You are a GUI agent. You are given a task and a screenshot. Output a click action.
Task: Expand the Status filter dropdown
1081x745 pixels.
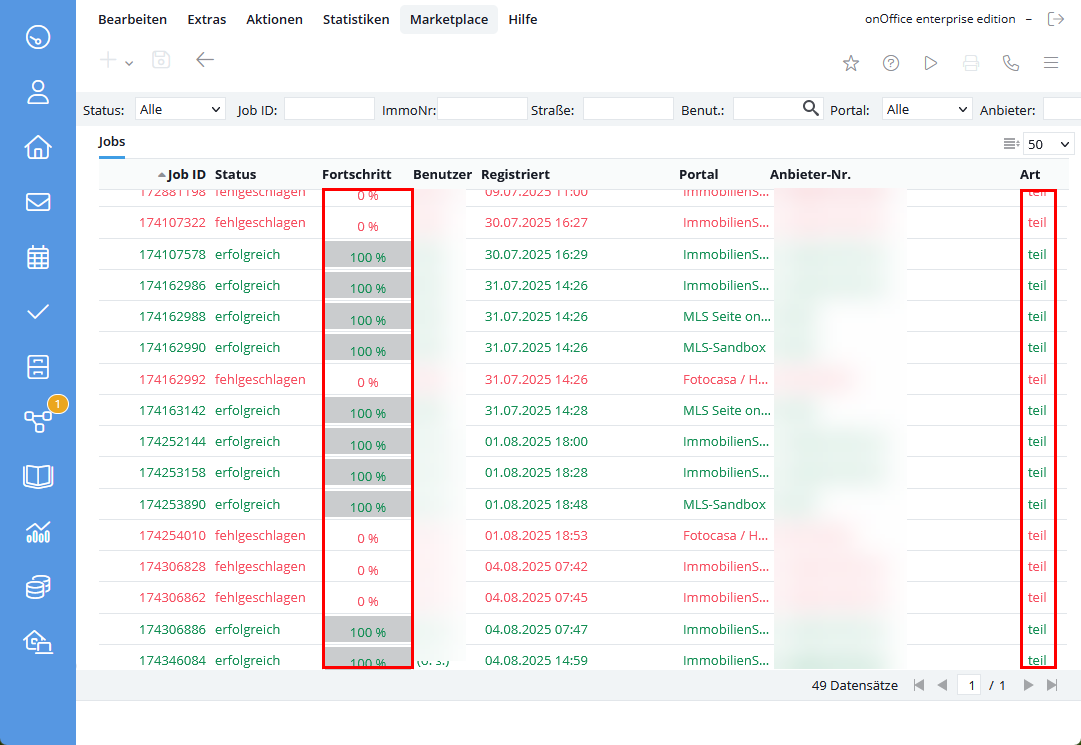180,109
